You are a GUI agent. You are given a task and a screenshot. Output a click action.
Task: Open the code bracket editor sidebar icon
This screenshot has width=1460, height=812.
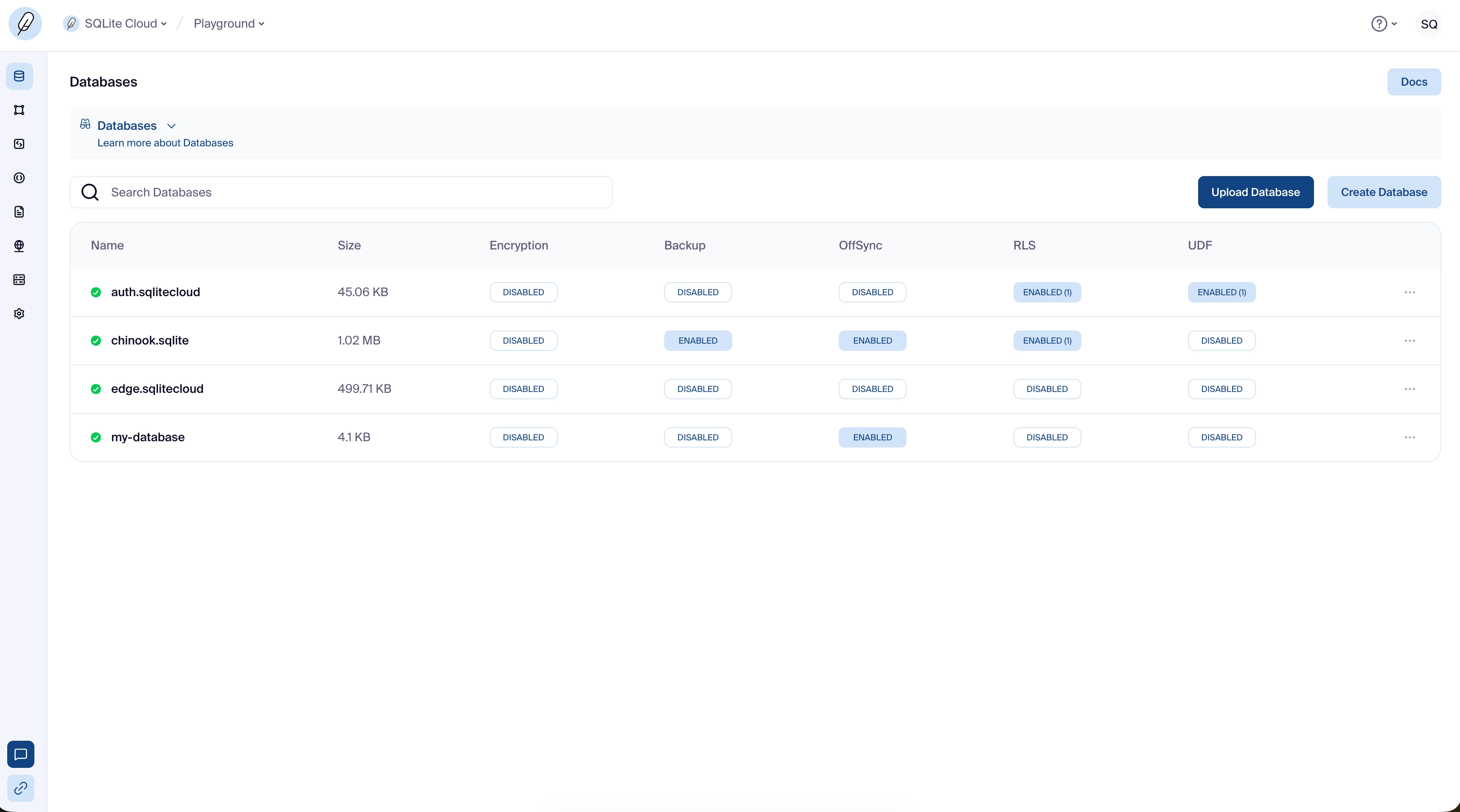(x=19, y=144)
